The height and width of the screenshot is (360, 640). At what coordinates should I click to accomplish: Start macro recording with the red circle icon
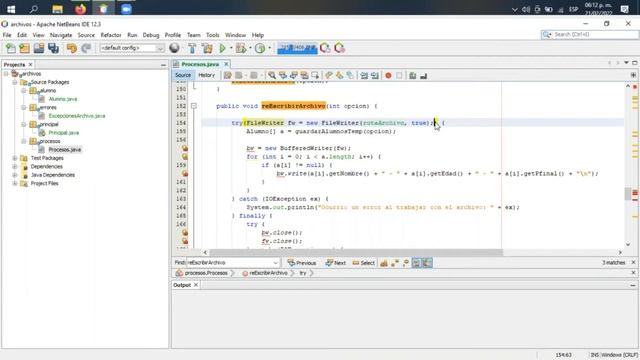point(388,76)
